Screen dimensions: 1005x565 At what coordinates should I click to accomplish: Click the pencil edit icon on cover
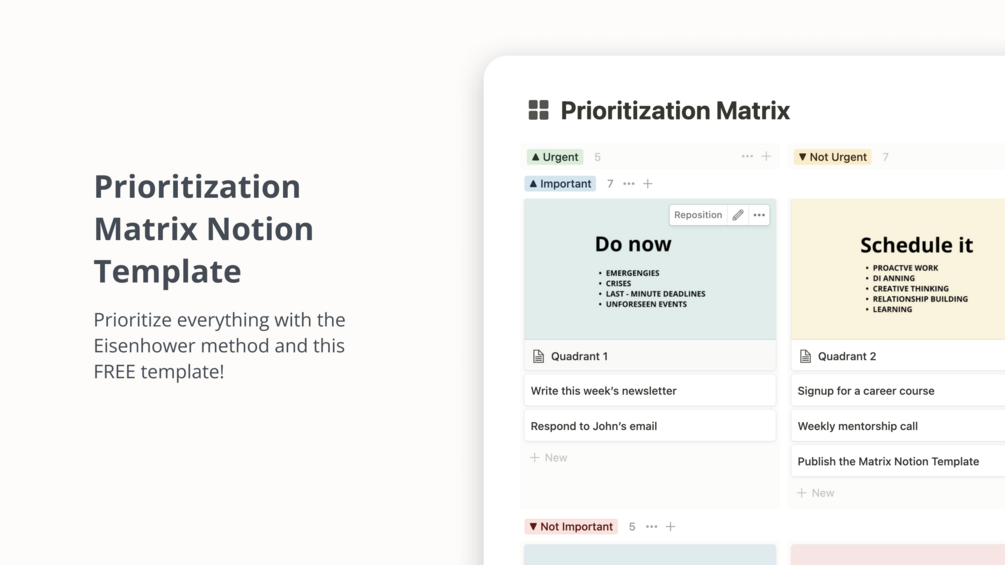738,215
